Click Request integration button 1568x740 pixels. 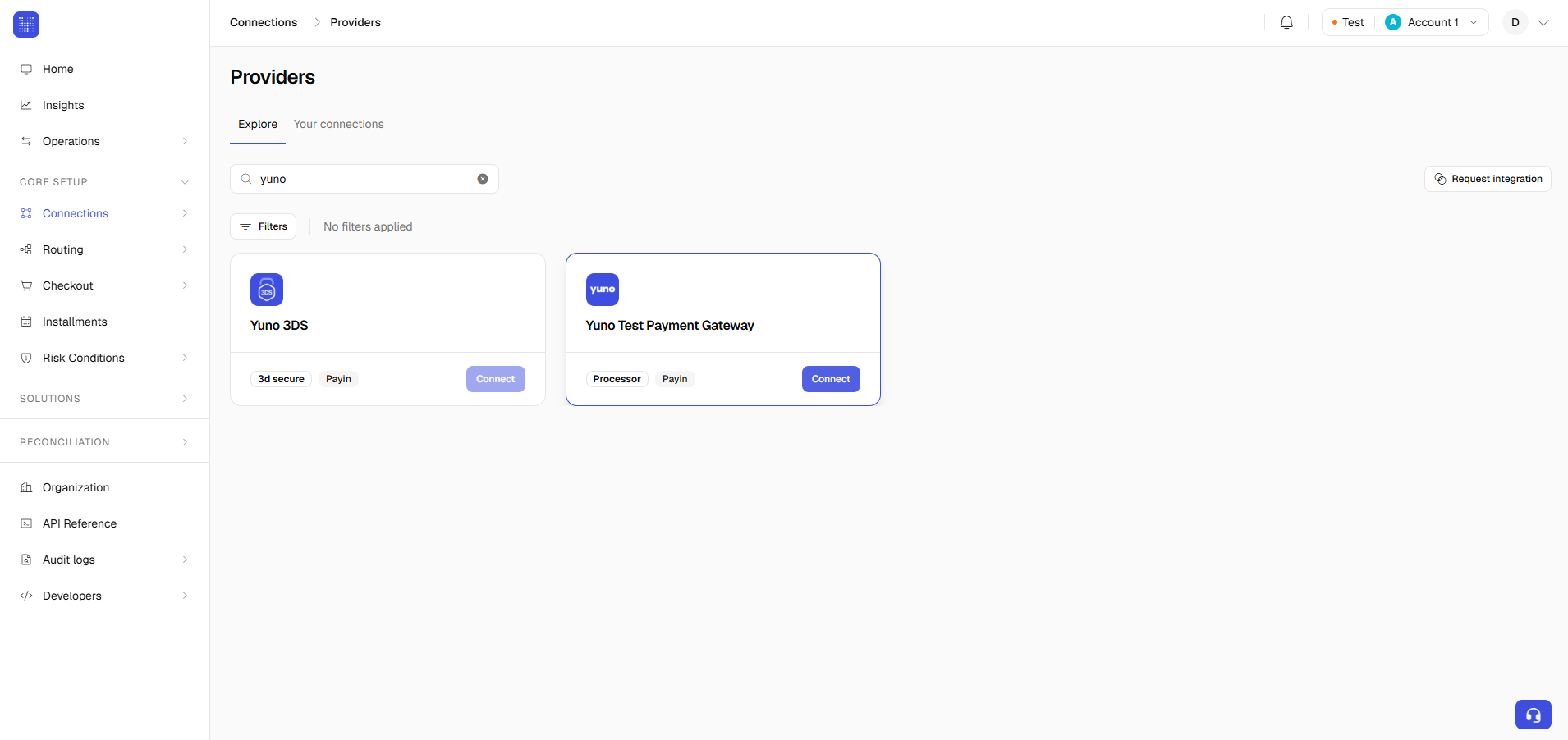click(1488, 179)
